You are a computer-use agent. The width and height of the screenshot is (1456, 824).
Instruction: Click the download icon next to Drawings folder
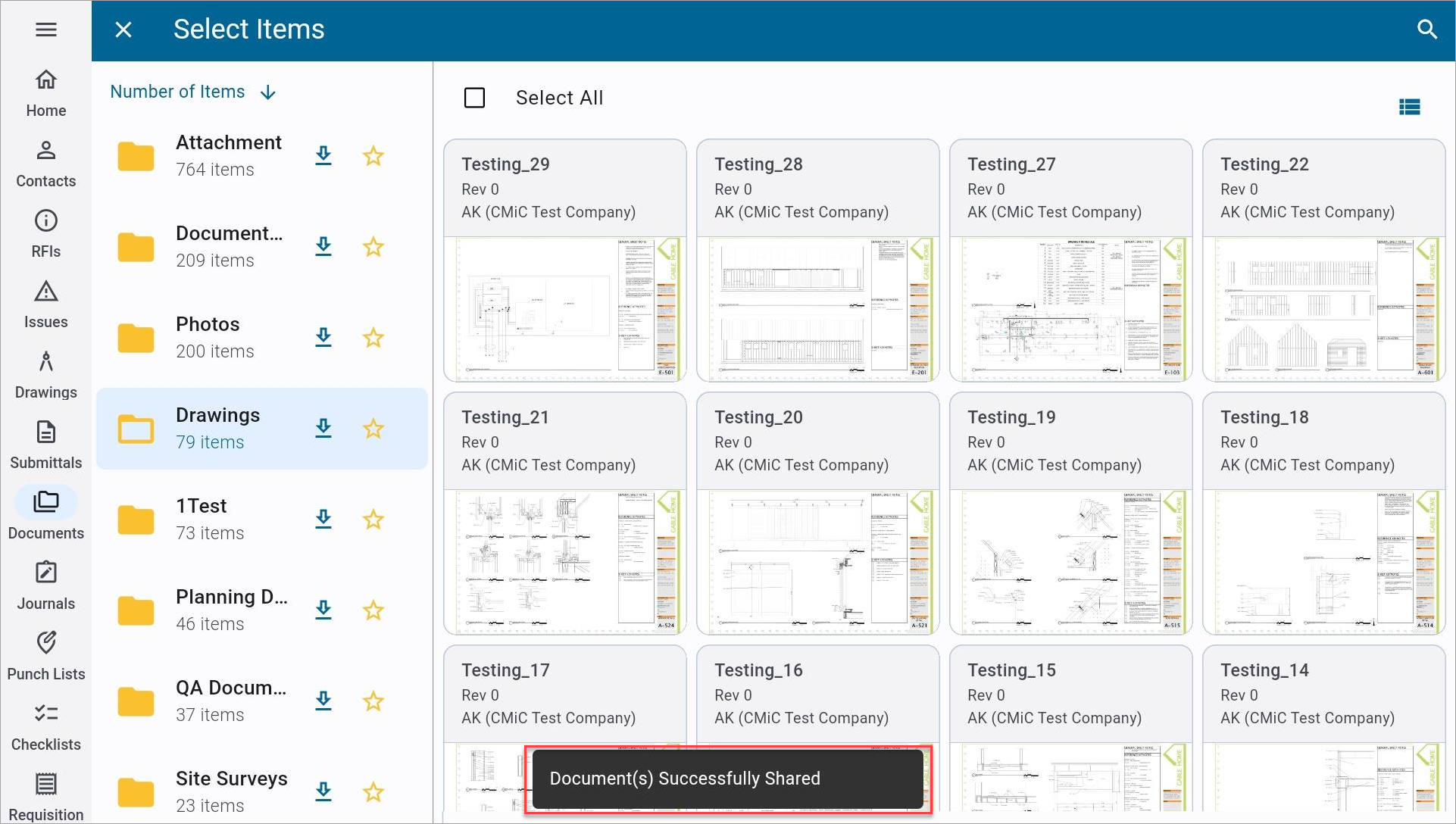[x=323, y=428]
